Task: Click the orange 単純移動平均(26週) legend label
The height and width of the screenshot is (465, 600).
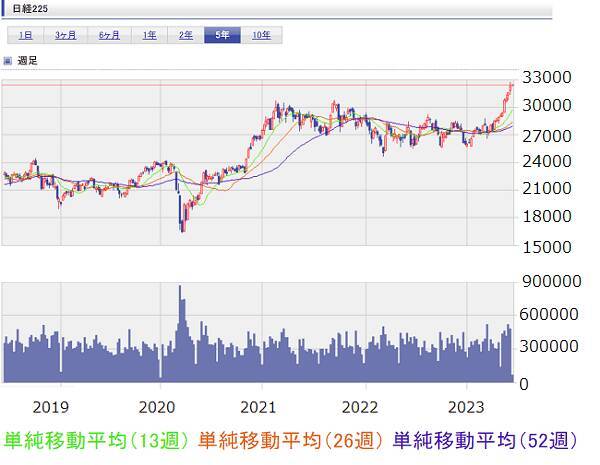Action: [x=292, y=440]
